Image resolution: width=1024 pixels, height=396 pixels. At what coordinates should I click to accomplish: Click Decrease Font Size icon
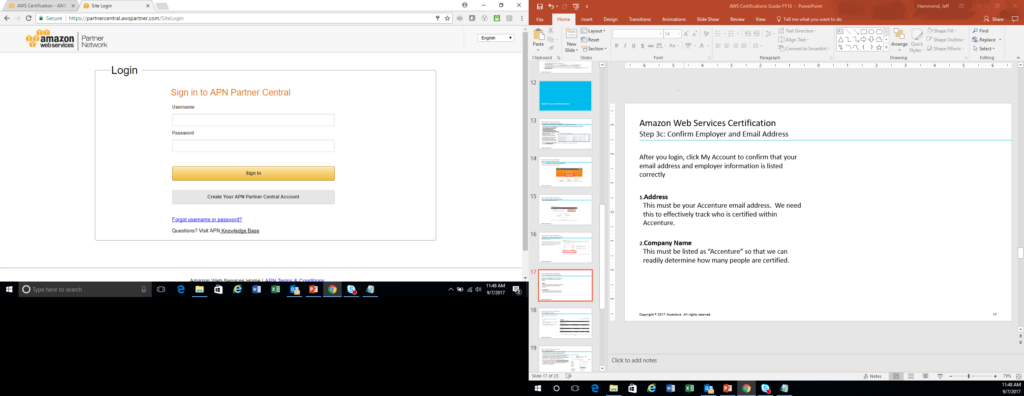pyautogui.click(x=695, y=33)
